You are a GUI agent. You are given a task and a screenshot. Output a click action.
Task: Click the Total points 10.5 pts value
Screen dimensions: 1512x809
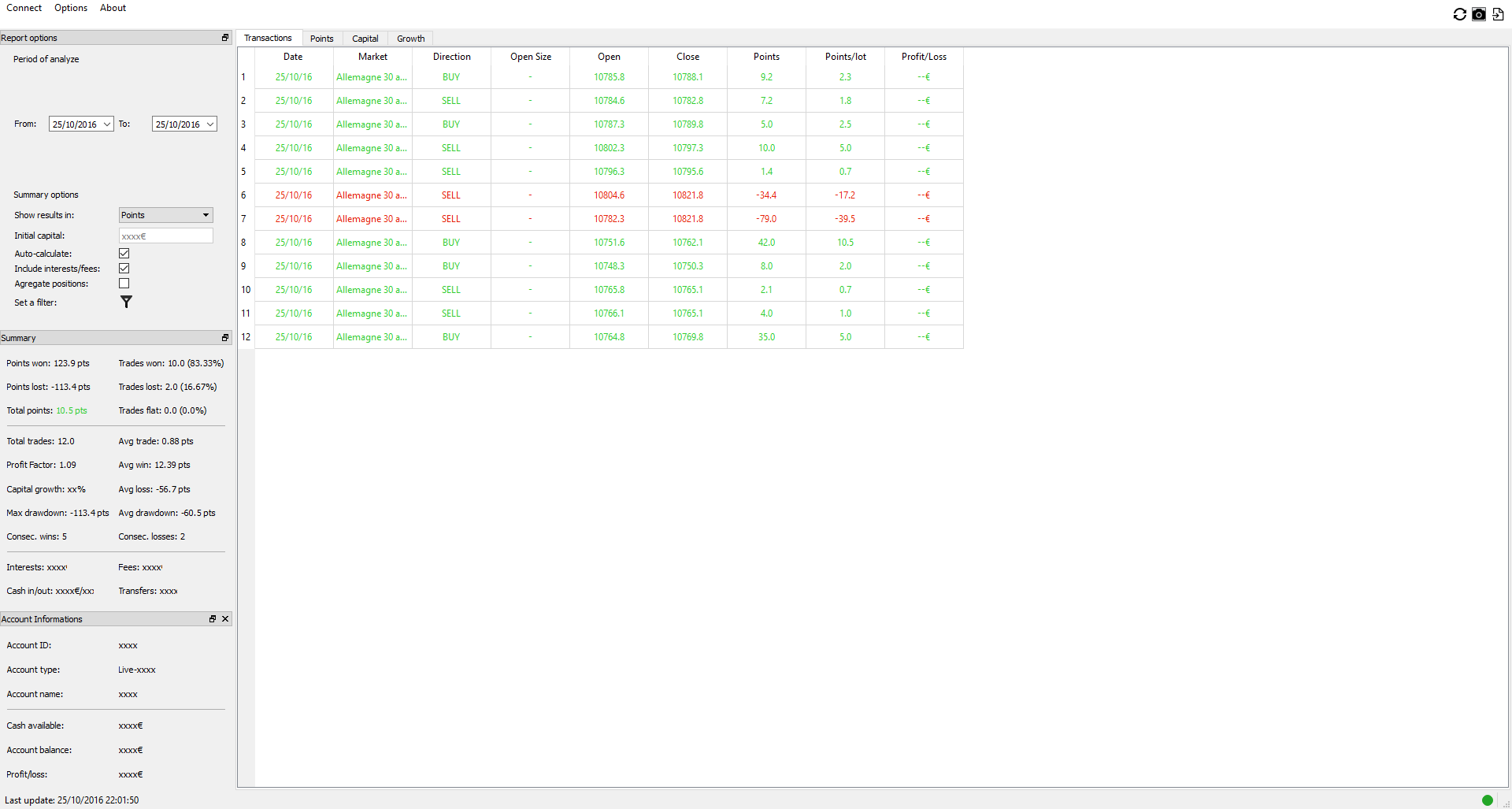72,410
